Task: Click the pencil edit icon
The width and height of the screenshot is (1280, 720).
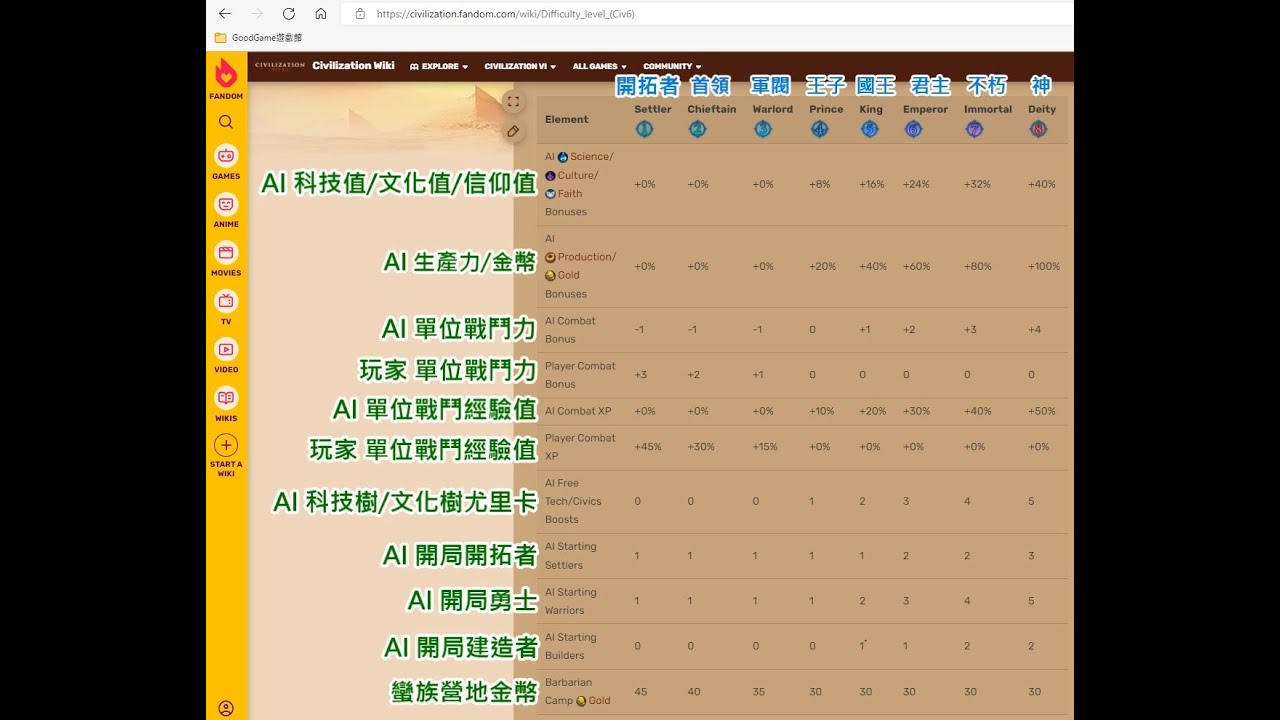Action: tap(513, 131)
